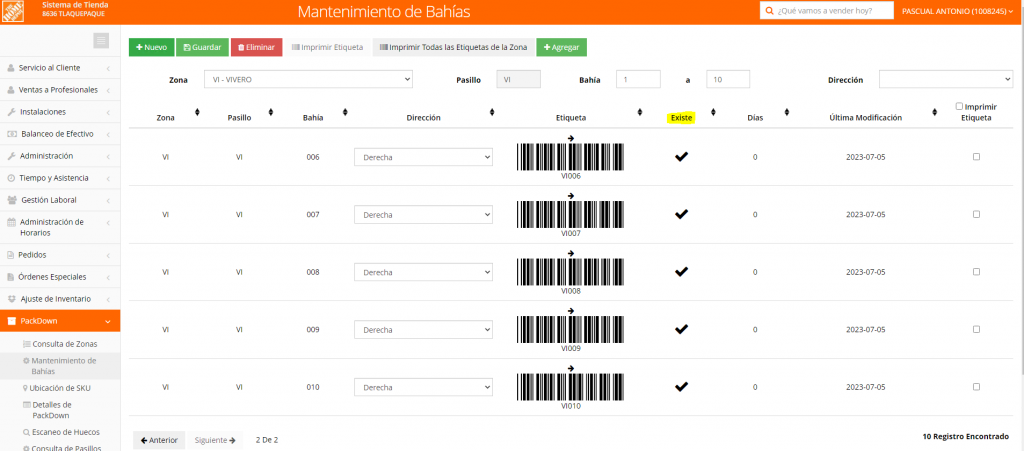
Task: Click the Servicio al Cliente user icon
Action: coord(11,68)
